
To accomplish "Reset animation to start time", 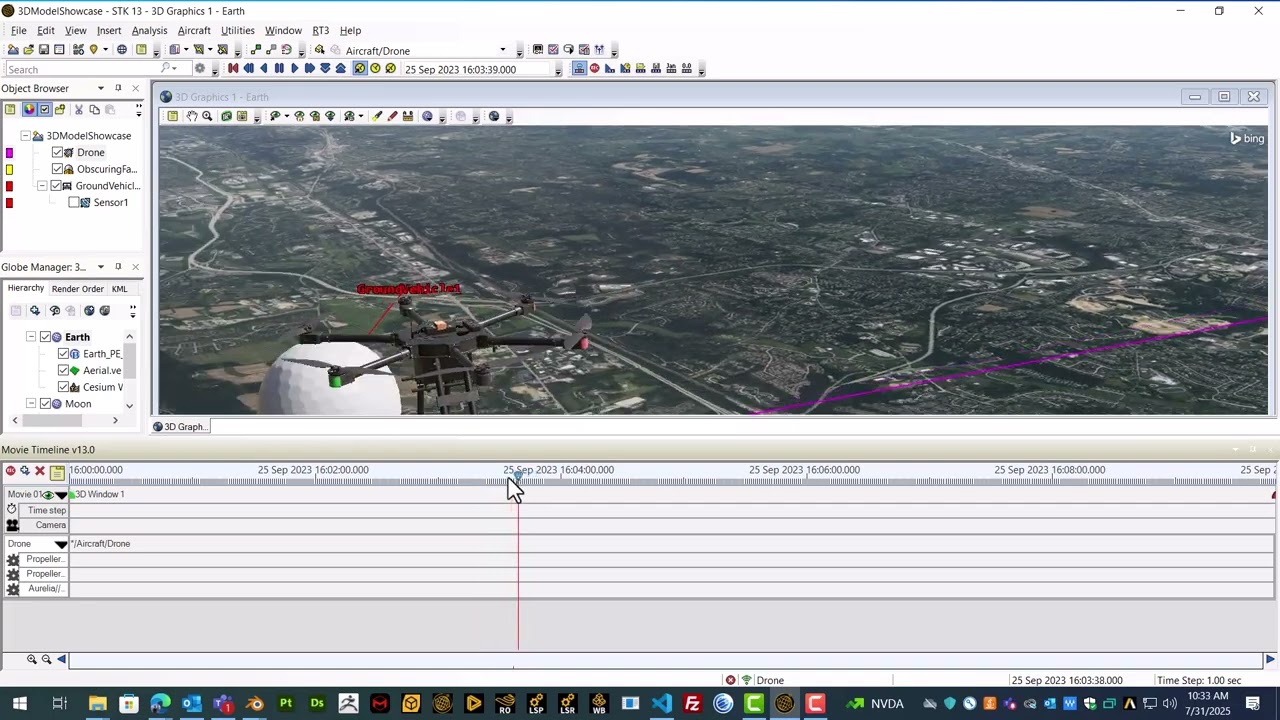I will [x=233, y=69].
